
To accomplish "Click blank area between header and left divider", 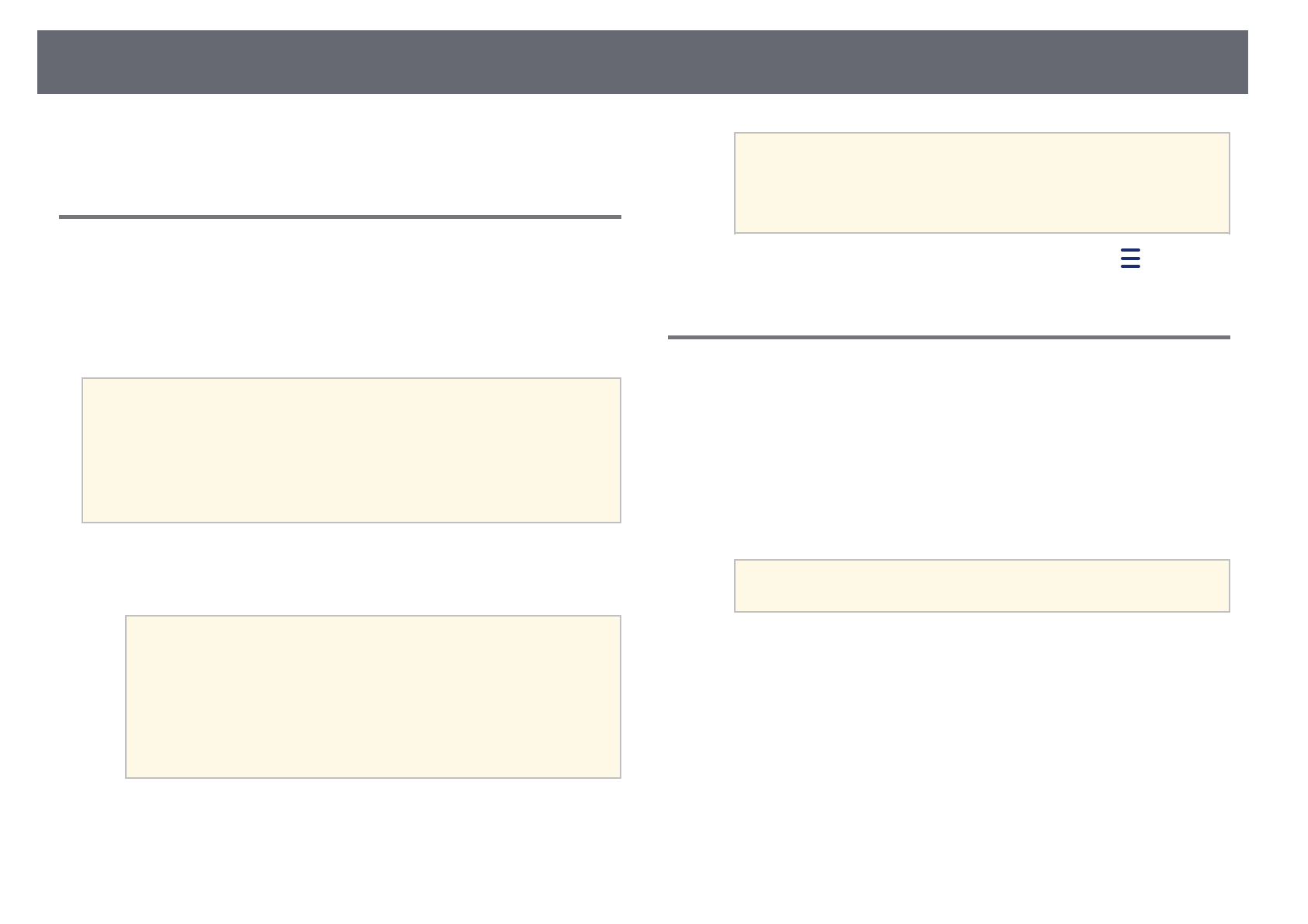I will coord(340,155).
